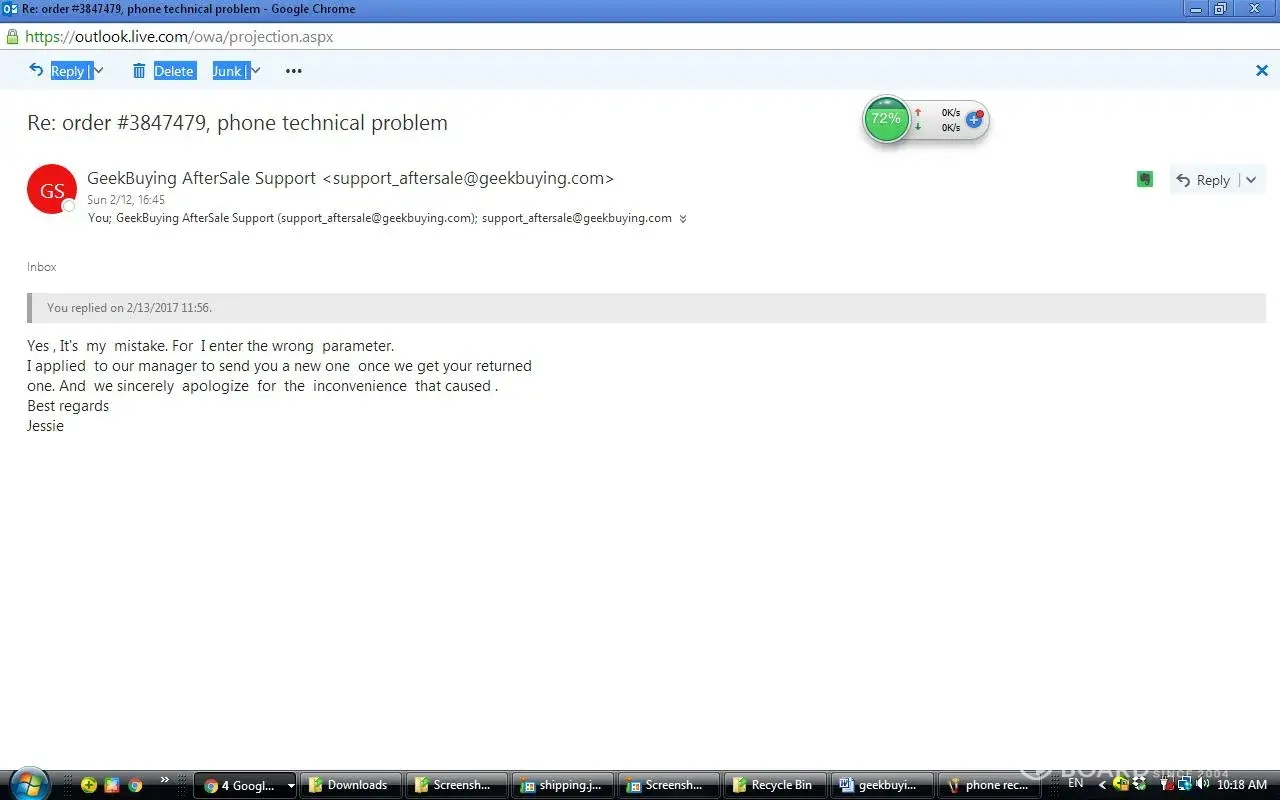Screen dimensions: 1280x800
Task: Click the Reply text in the top toolbar
Action: [x=68, y=71]
